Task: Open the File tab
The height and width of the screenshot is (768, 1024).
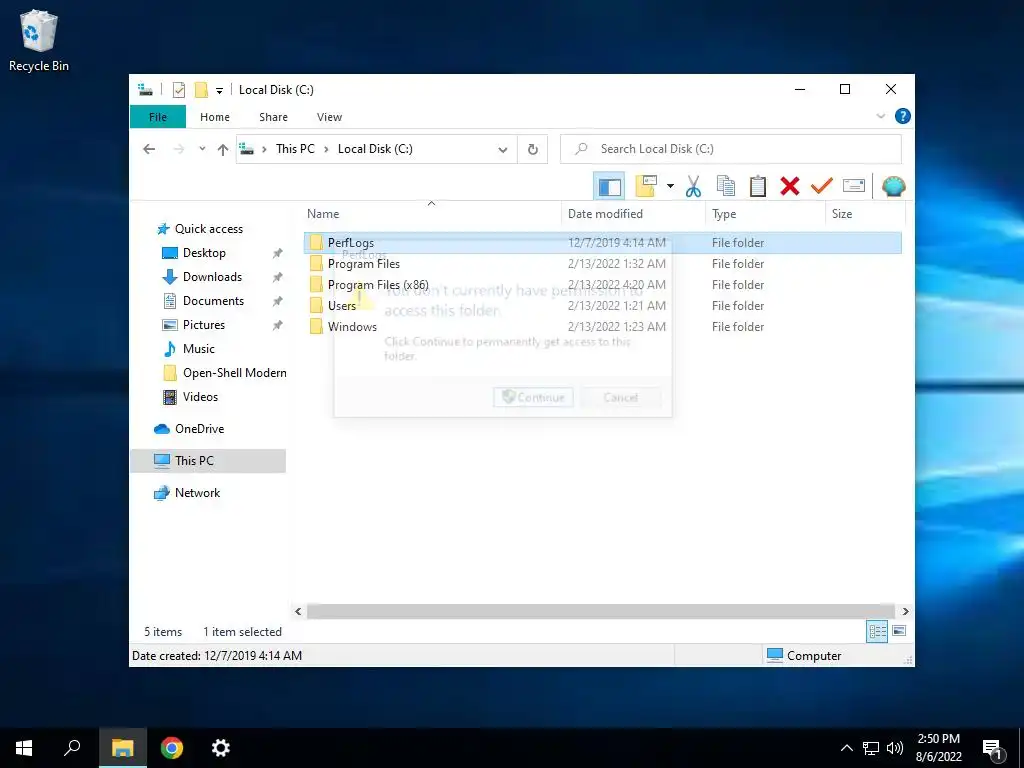Action: click(x=158, y=117)
